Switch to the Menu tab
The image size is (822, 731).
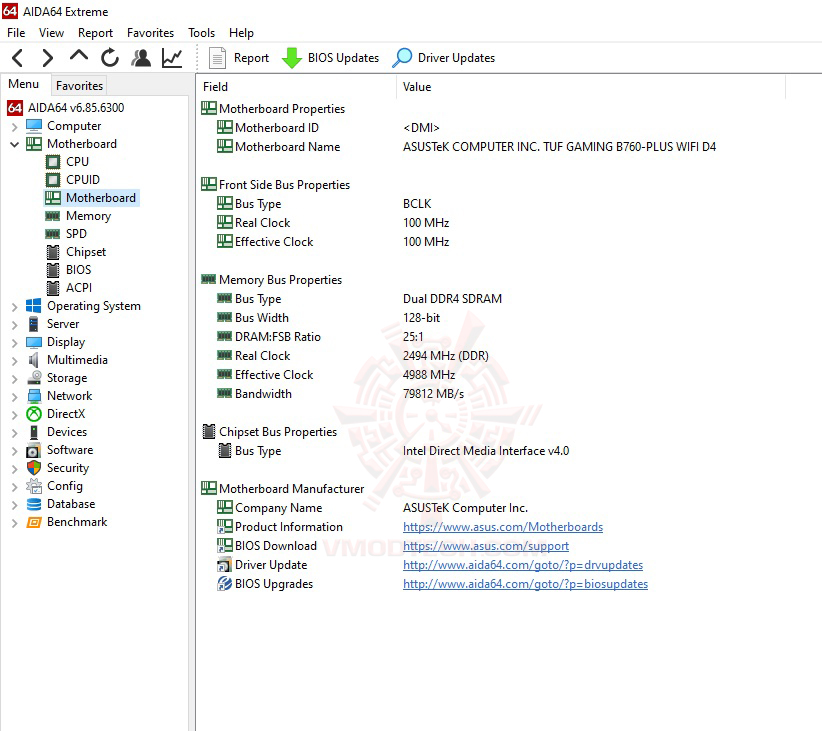[x=24, y=84]
